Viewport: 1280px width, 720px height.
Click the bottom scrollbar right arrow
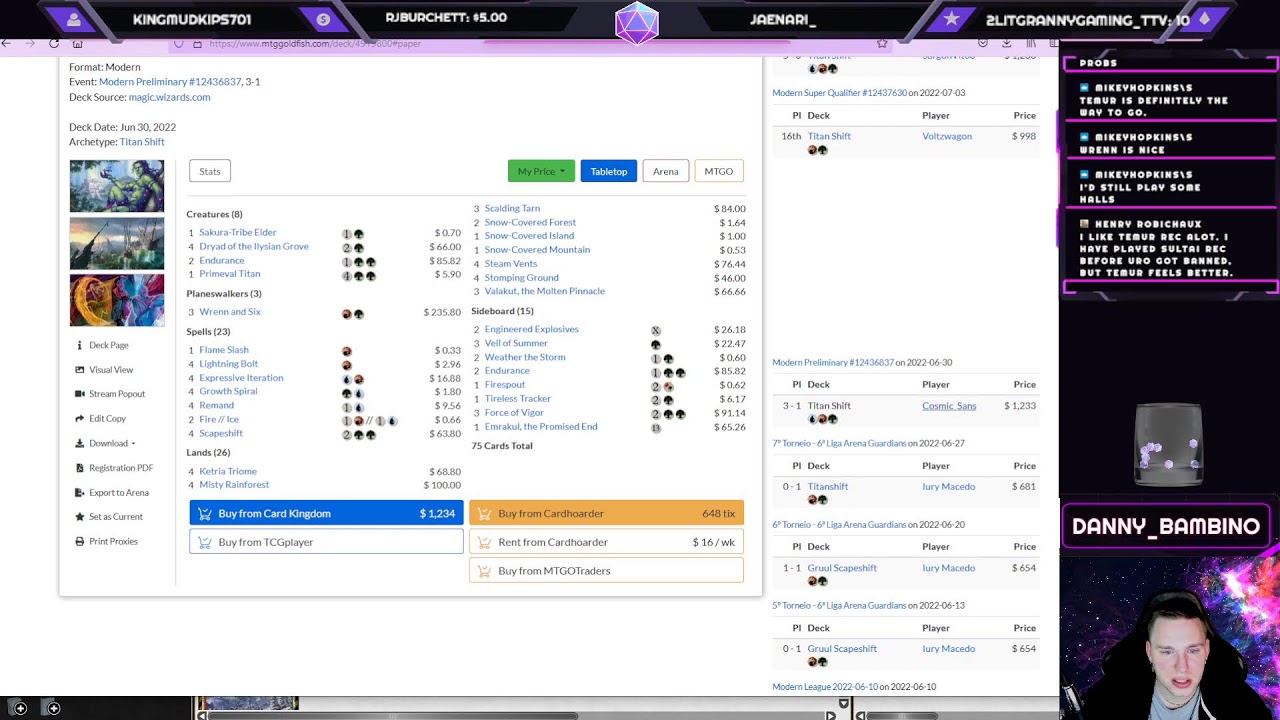tap(830, 716)
